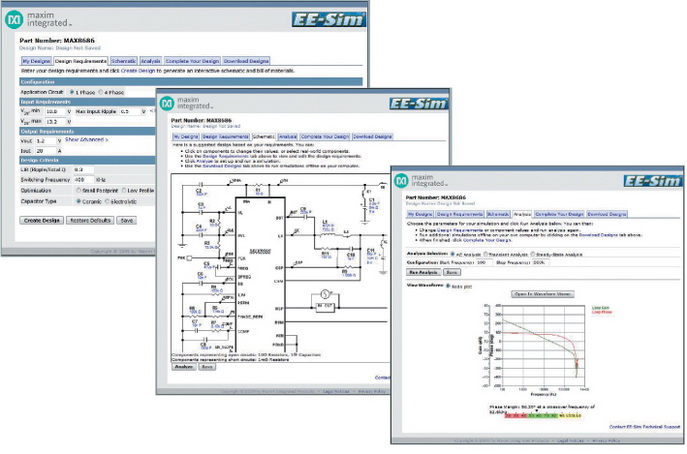This screenshot has width=687, height=454.
Task: Select Low Profile optimization
Action: click(124, 190)
